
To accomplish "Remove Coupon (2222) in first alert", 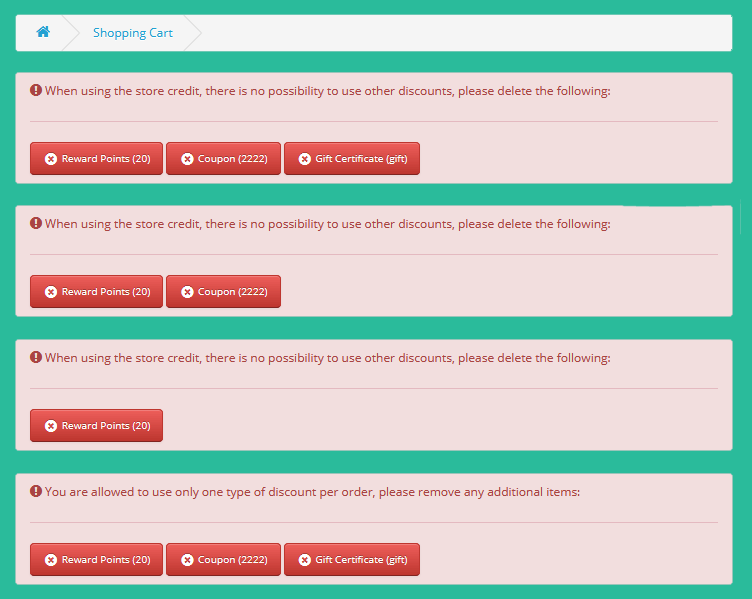I will pos(223,158).
